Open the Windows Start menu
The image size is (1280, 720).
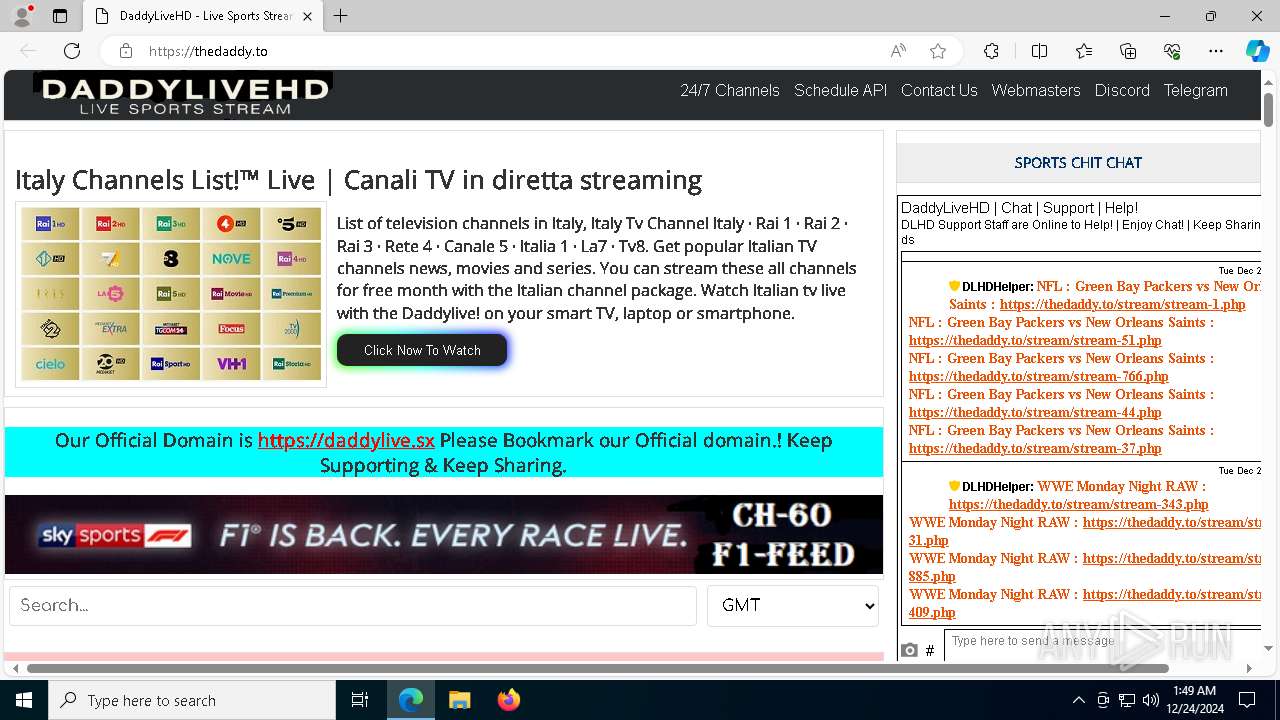pos(24,700)
